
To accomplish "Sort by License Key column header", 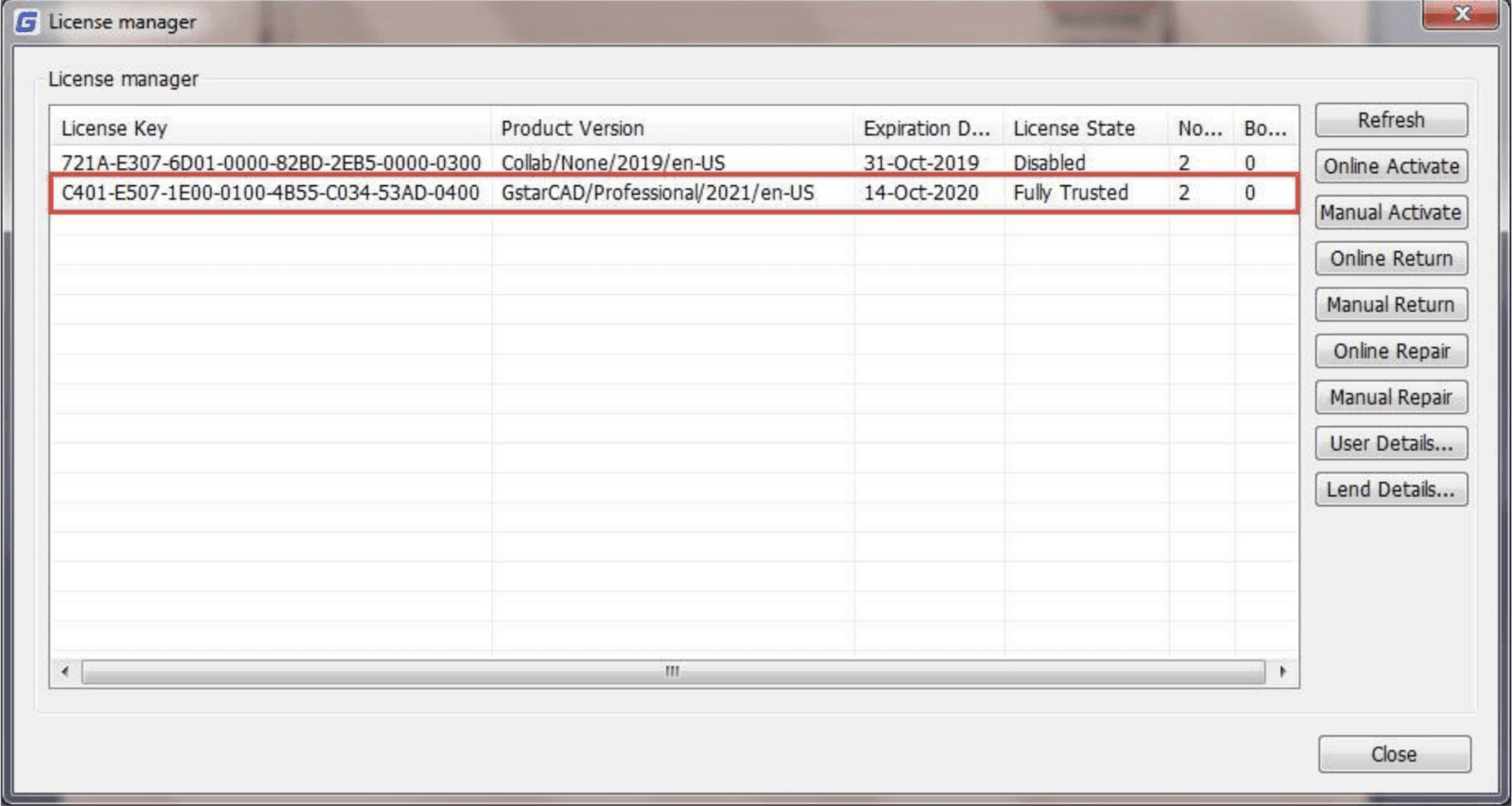I will pyautogui.click(x=270, y=129).
